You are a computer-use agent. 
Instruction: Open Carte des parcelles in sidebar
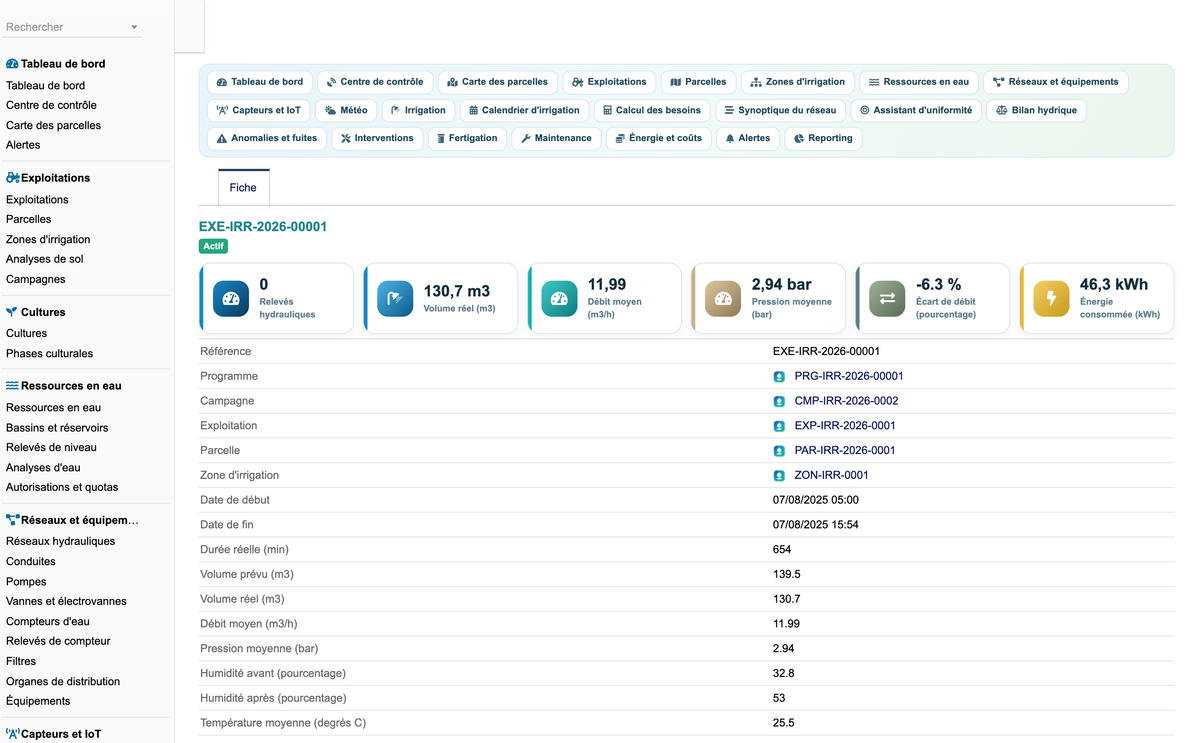(53, 126)
